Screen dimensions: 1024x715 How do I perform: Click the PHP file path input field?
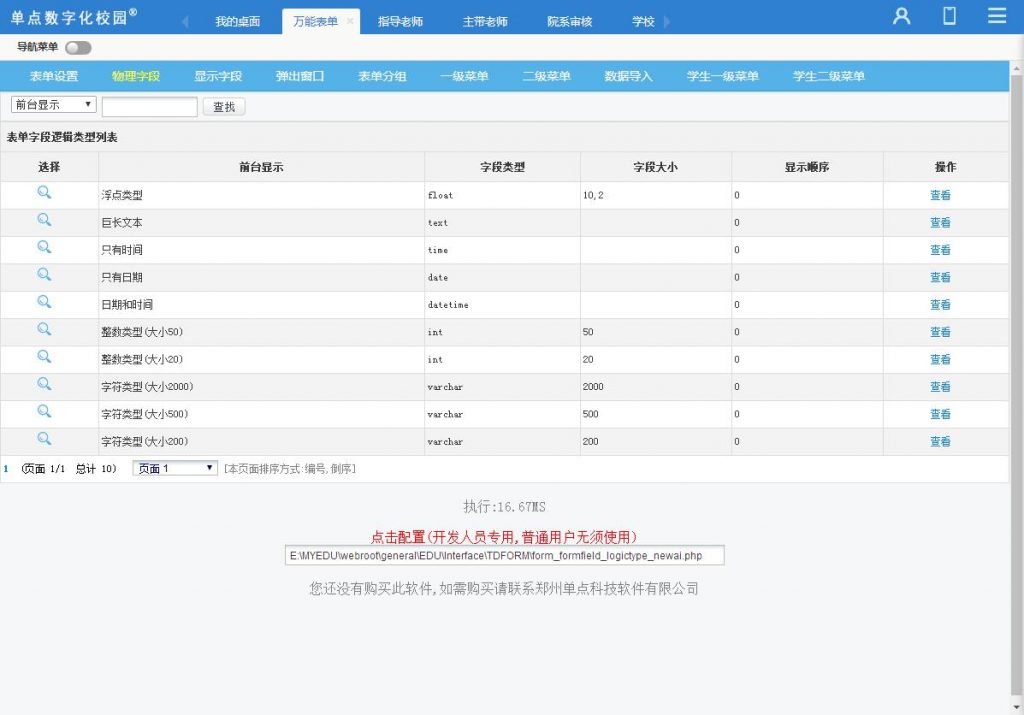tap(504, 556)
